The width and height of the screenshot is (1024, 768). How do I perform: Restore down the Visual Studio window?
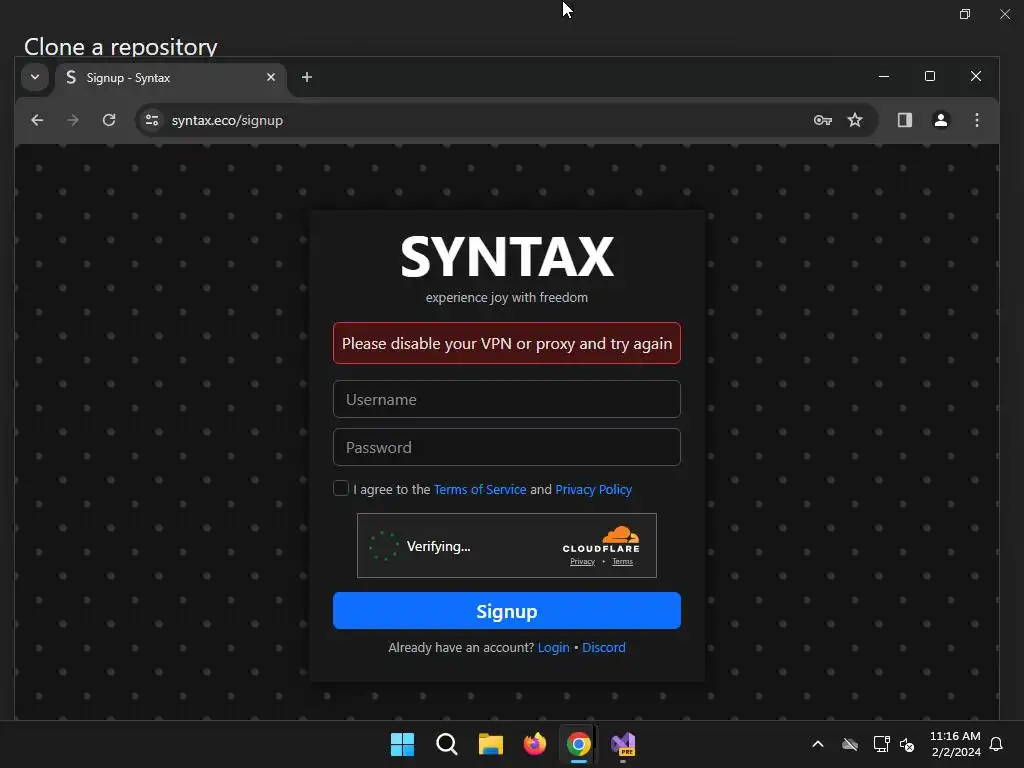(965, 14)
